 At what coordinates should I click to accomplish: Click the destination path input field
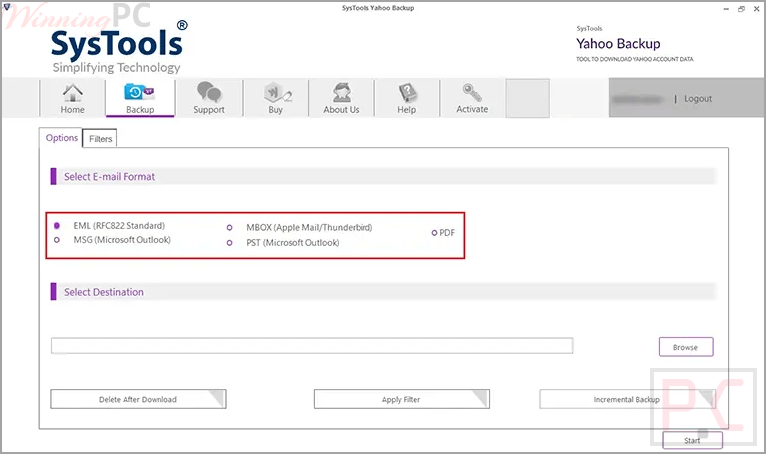tap(312, 346)
